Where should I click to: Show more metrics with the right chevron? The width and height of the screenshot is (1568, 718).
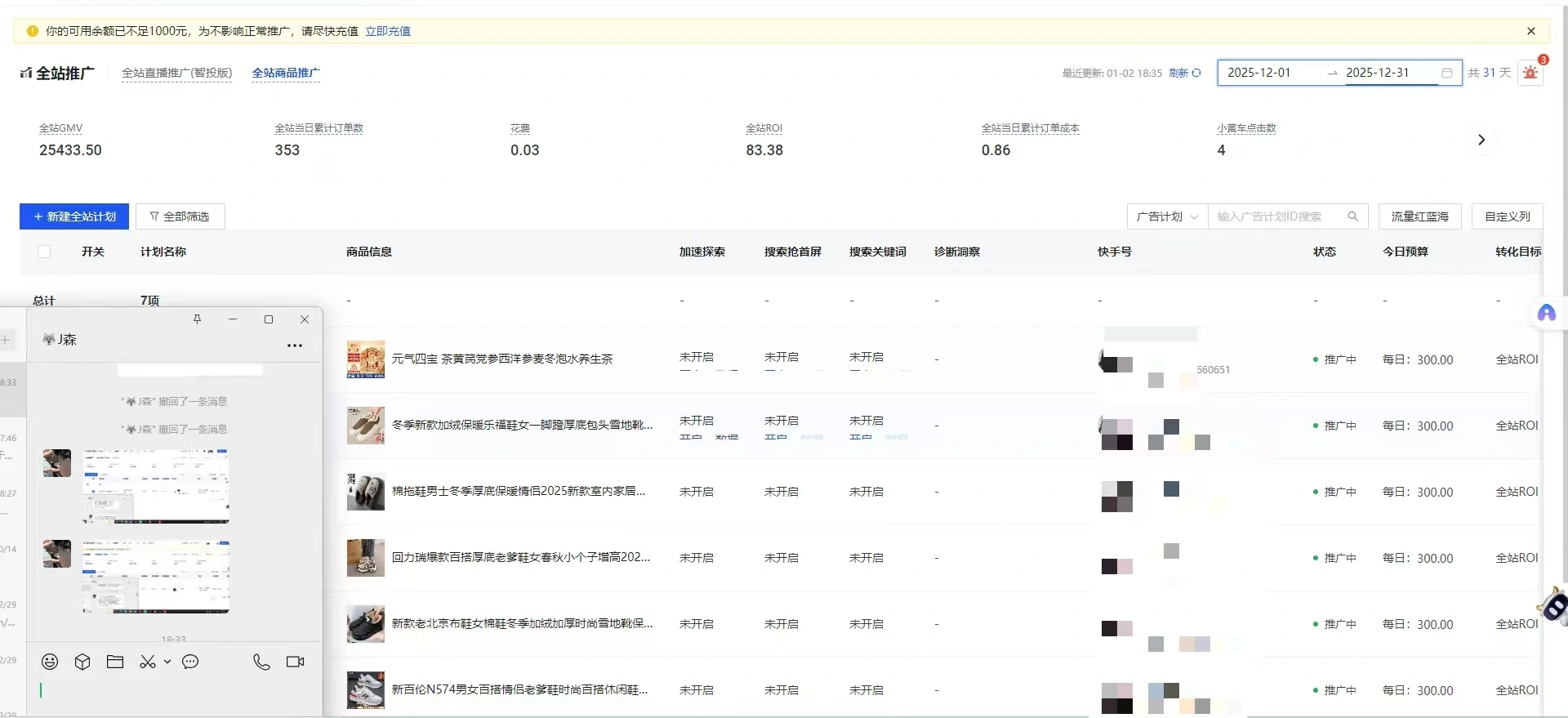(x=1481, y=140)
